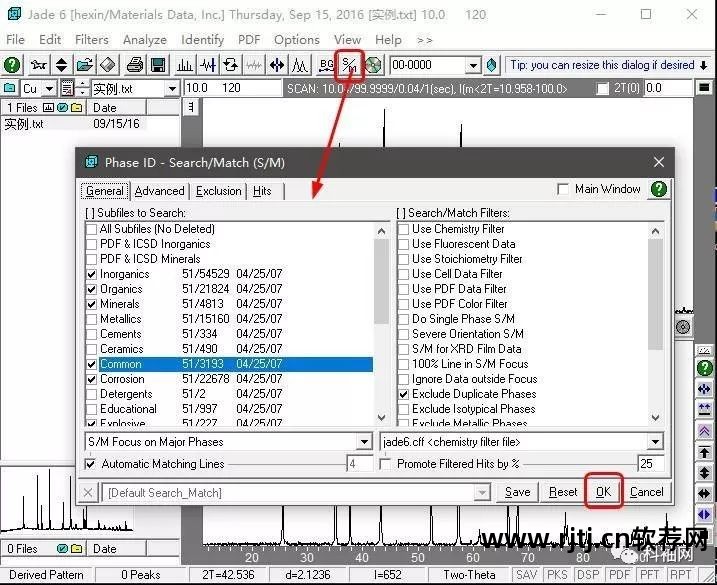Check the Do Single Phase S/M option

point(403,319)
